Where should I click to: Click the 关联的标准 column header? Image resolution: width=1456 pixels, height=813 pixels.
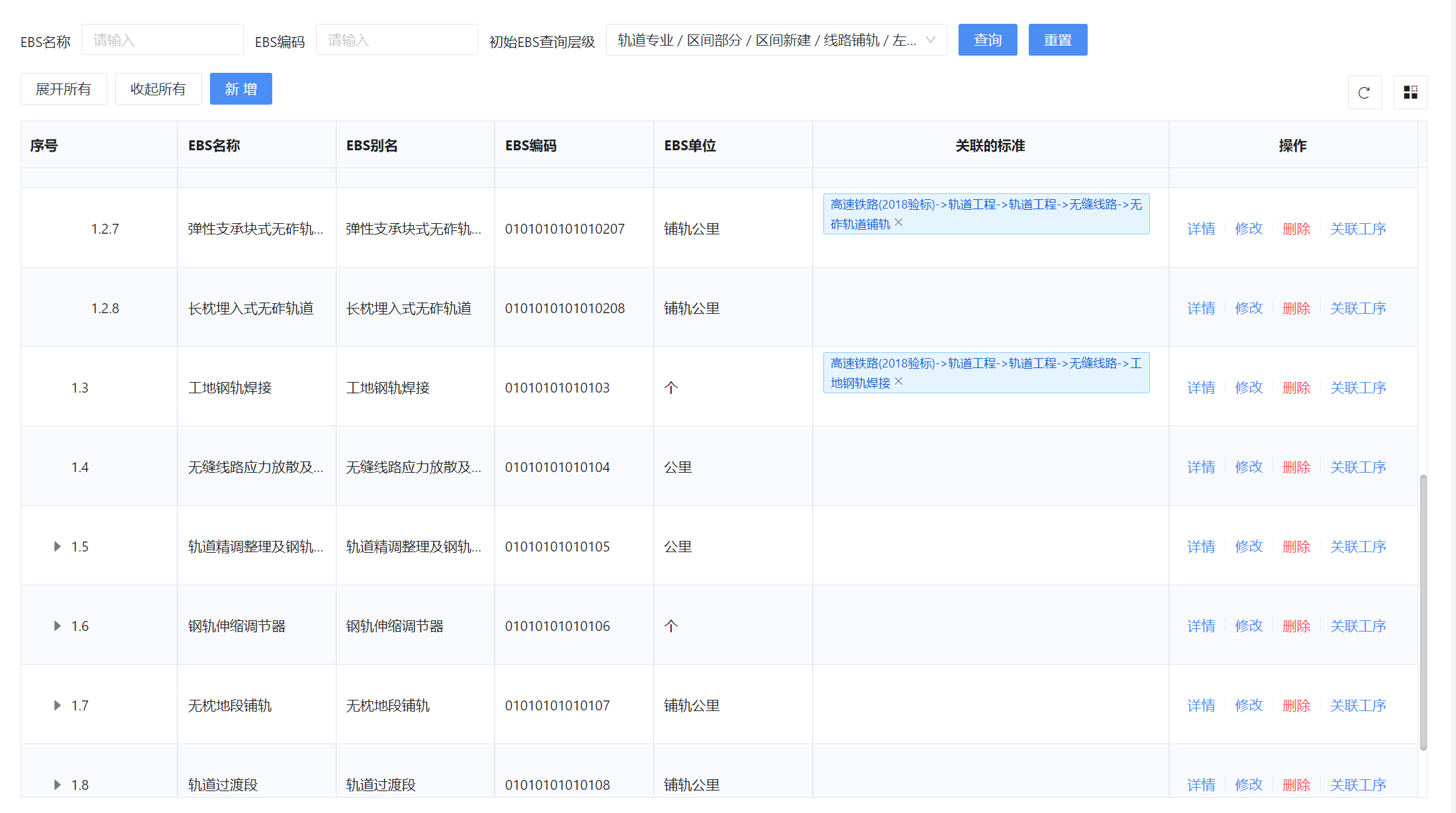[x=990, y=145]
